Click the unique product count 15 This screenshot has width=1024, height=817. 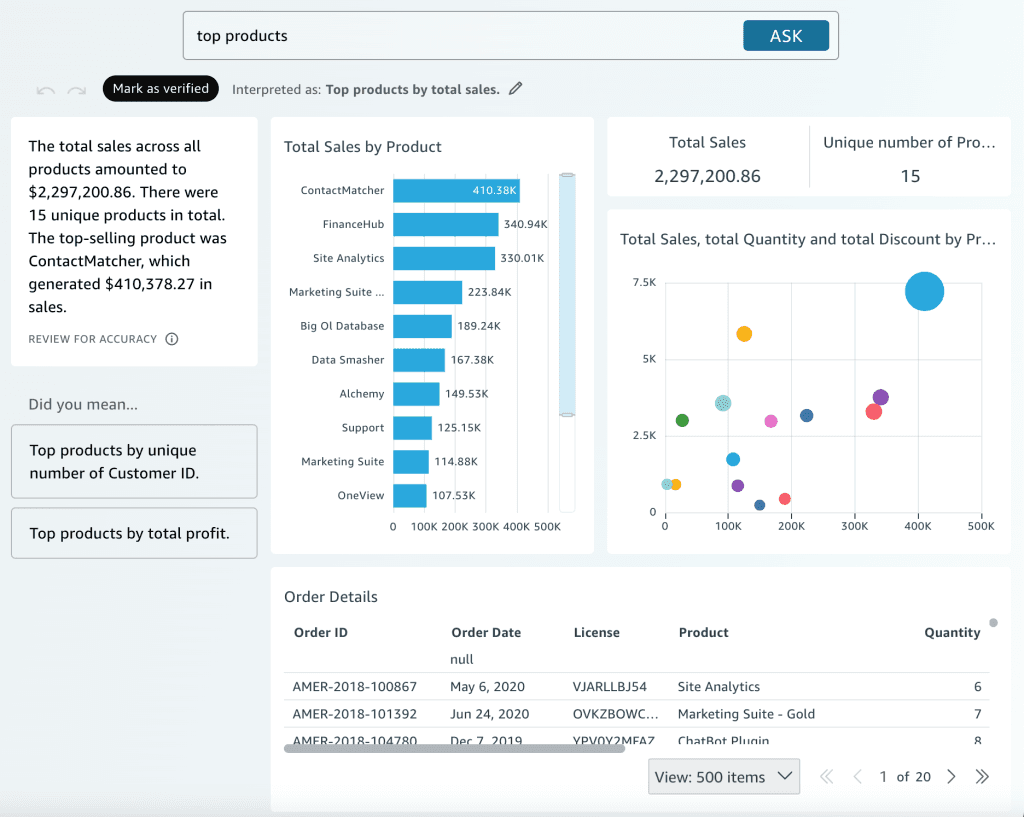pyautogui.click(x=910, y=176)
